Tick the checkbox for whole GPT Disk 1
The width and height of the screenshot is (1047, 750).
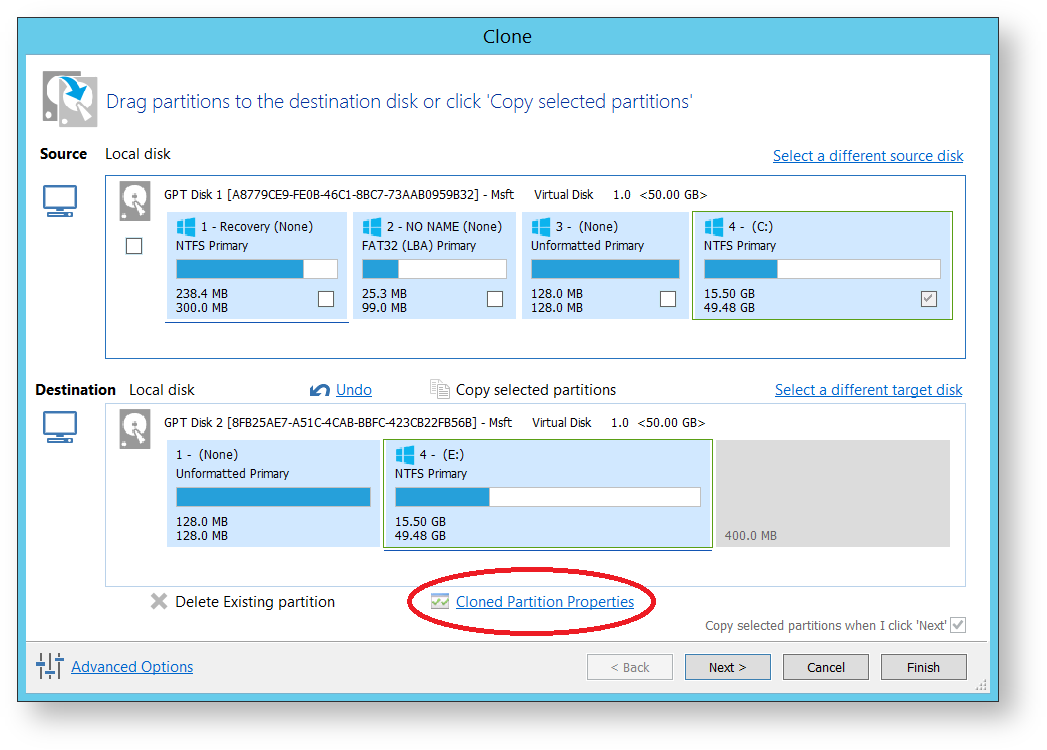point(134,246)
